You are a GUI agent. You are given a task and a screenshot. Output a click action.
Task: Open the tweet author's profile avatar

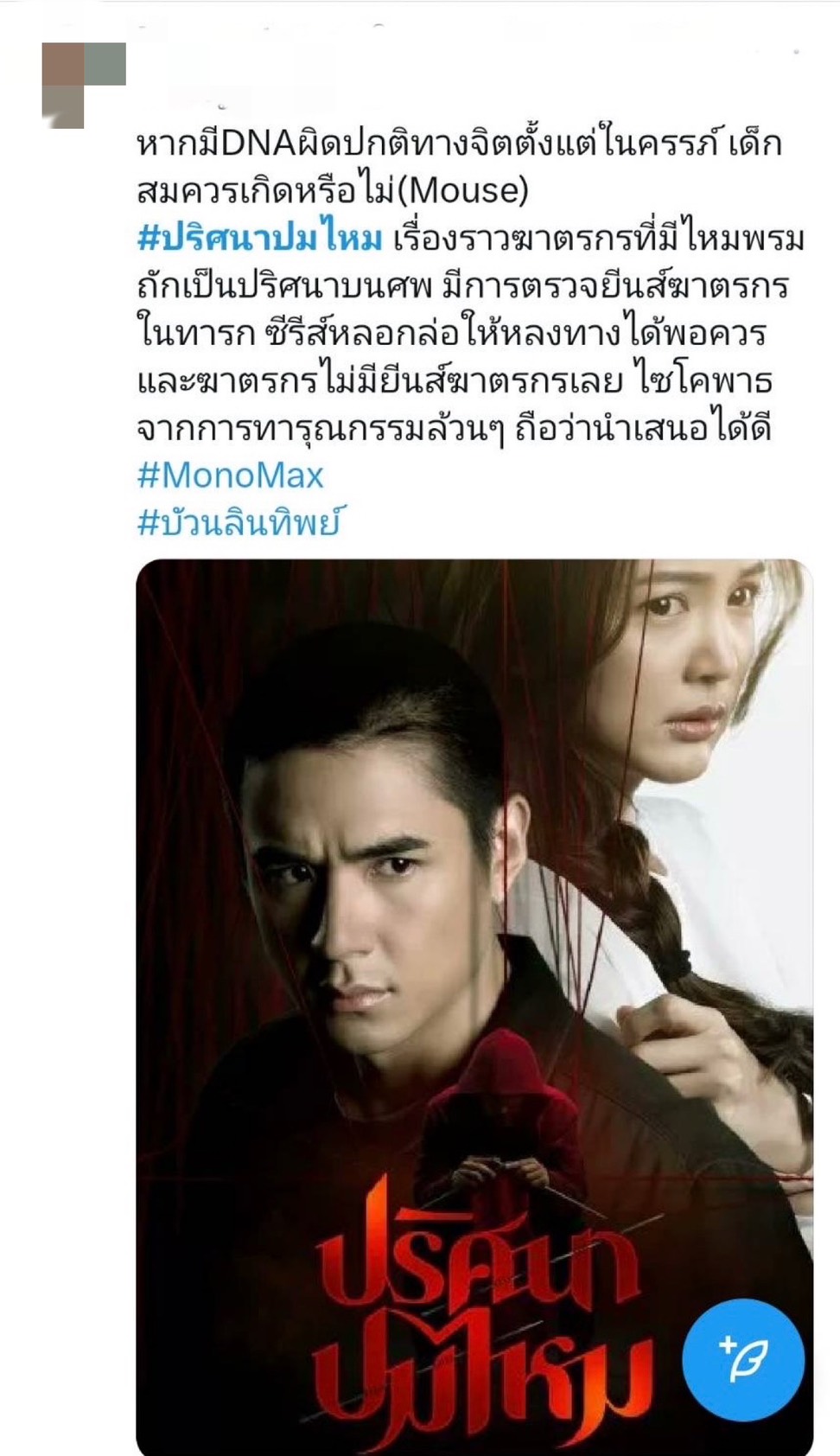84,85
